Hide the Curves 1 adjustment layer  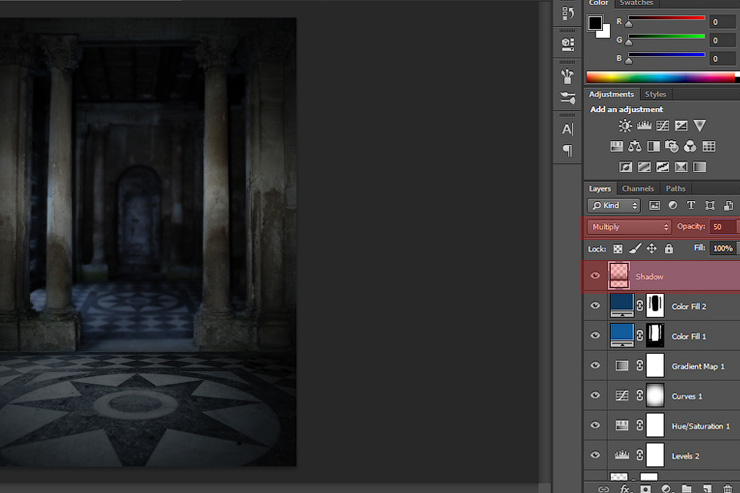point(596,396)
